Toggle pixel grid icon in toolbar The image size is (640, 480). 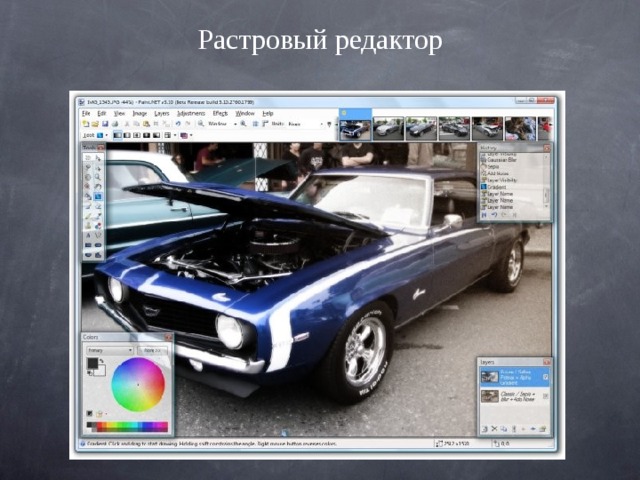pyautogui.click(x=256, y=124)
